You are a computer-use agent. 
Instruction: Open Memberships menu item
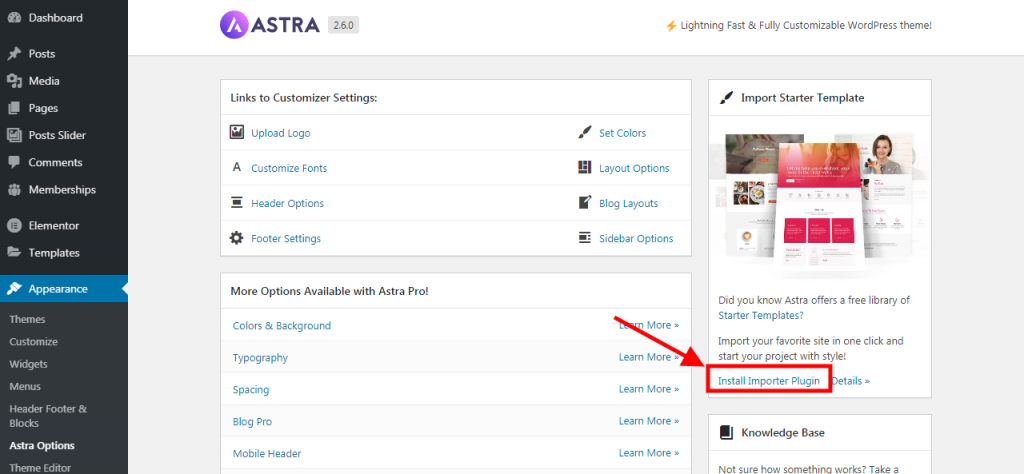[x=64, y=190]
